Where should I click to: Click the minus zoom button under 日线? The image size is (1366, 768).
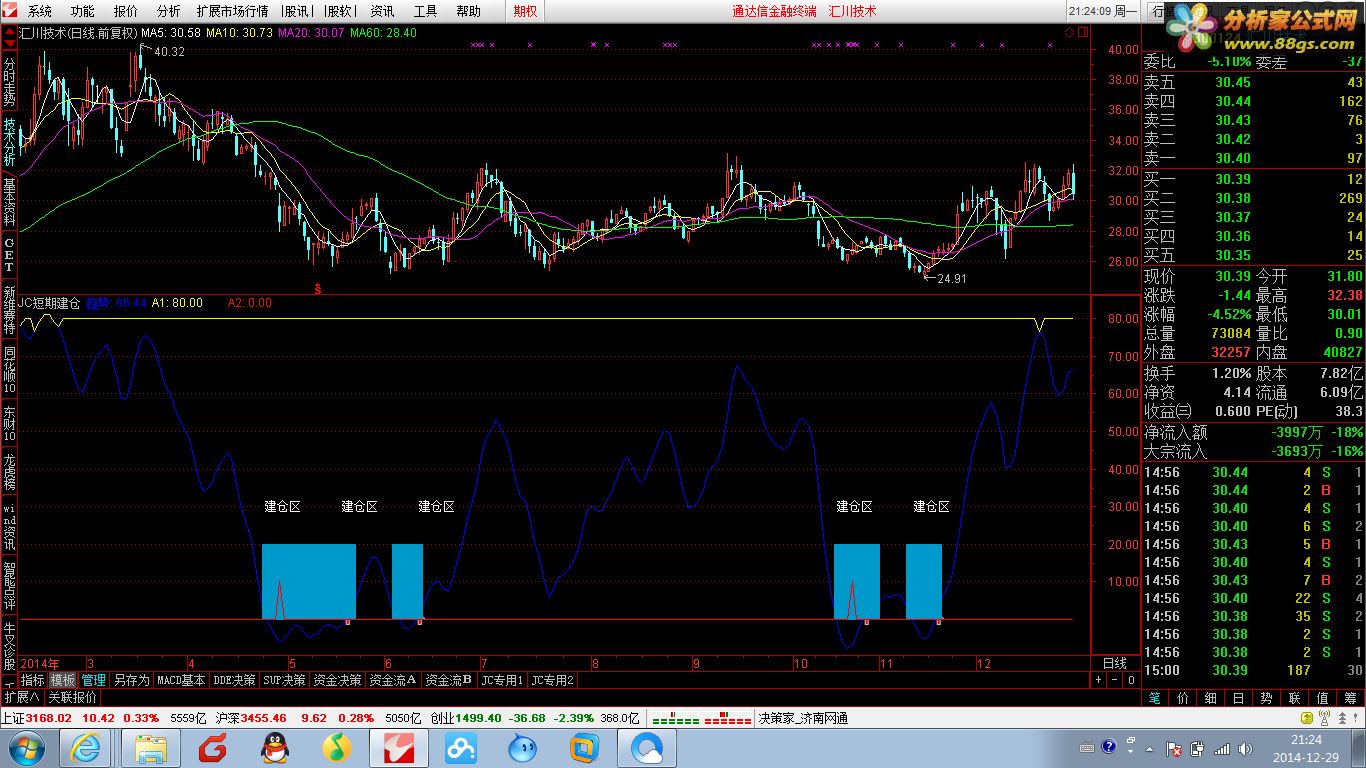coord(1115,680)
